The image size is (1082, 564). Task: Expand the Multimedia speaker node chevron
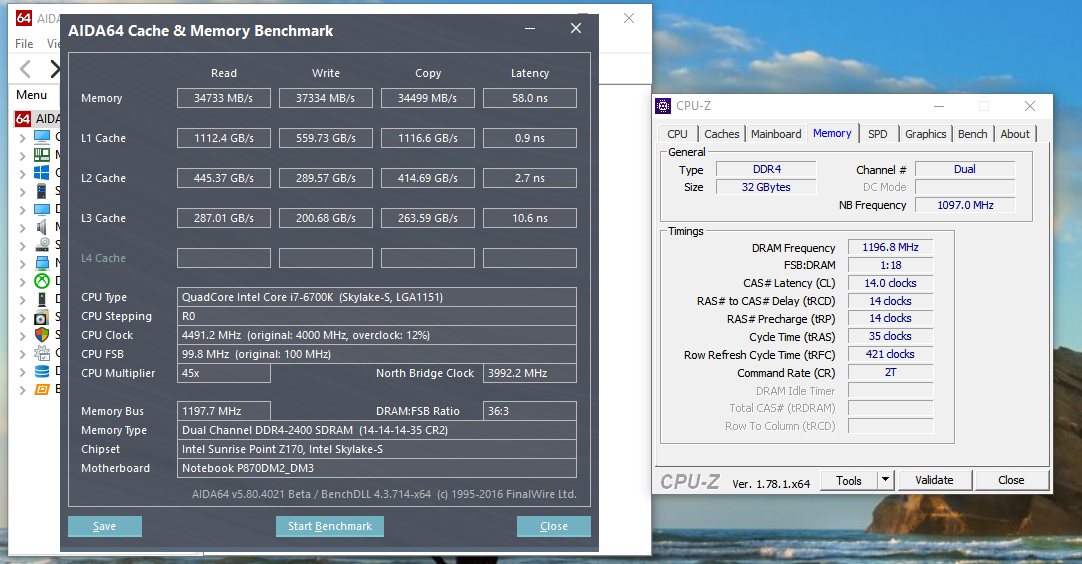click(x=23, y=227)
